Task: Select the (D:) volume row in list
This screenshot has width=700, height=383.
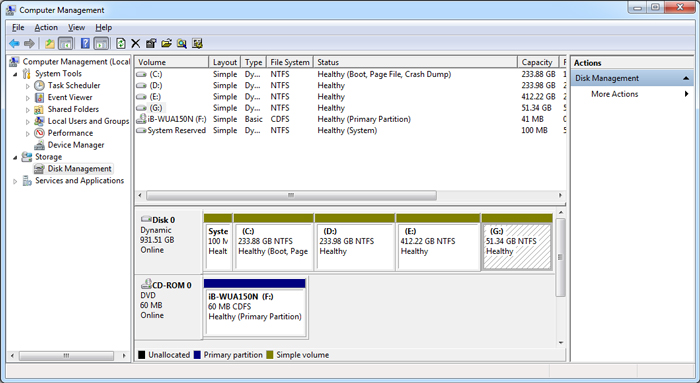Action: 351,85
